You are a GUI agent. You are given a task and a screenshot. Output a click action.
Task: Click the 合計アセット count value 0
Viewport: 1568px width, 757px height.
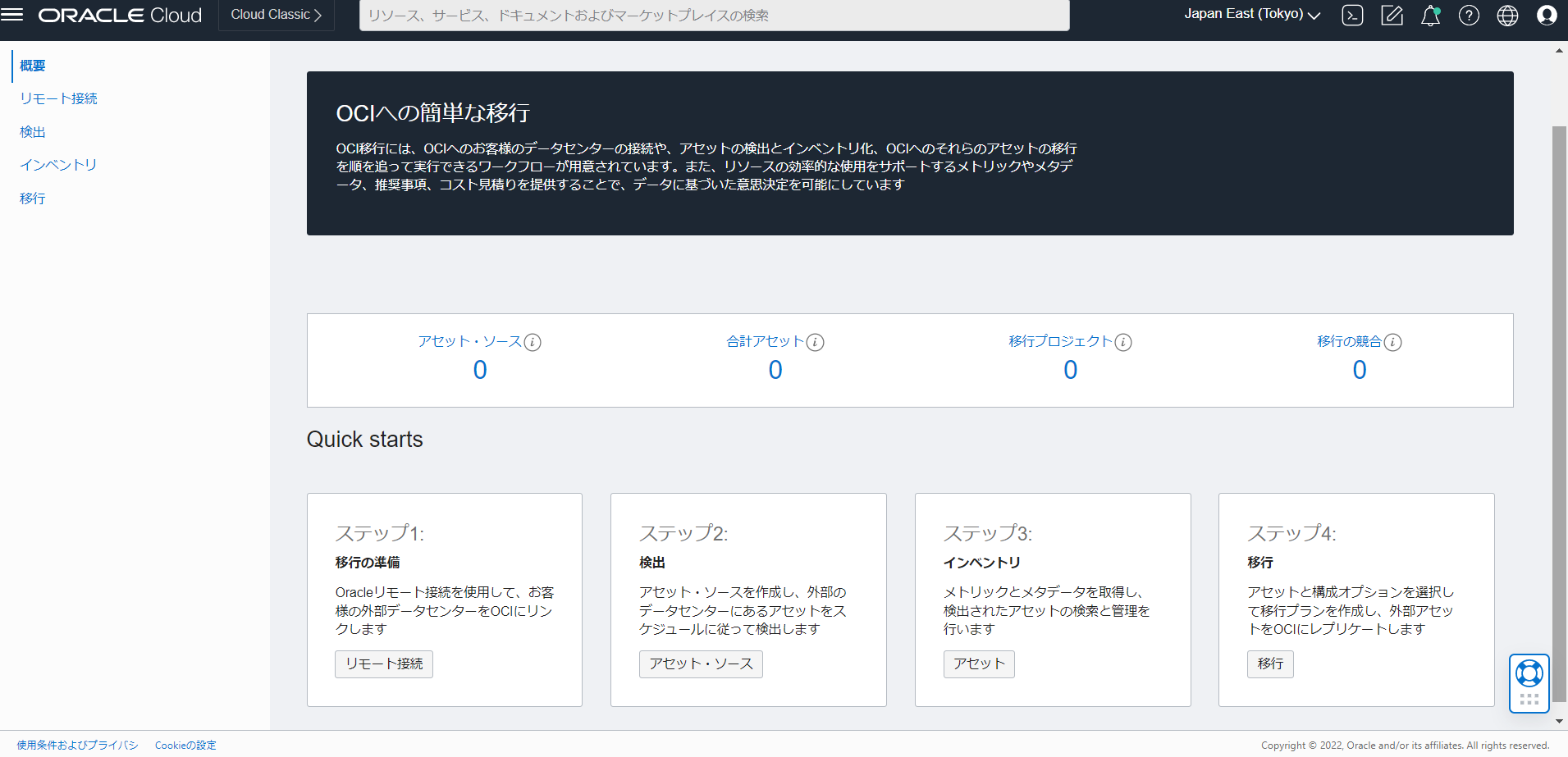775,370
